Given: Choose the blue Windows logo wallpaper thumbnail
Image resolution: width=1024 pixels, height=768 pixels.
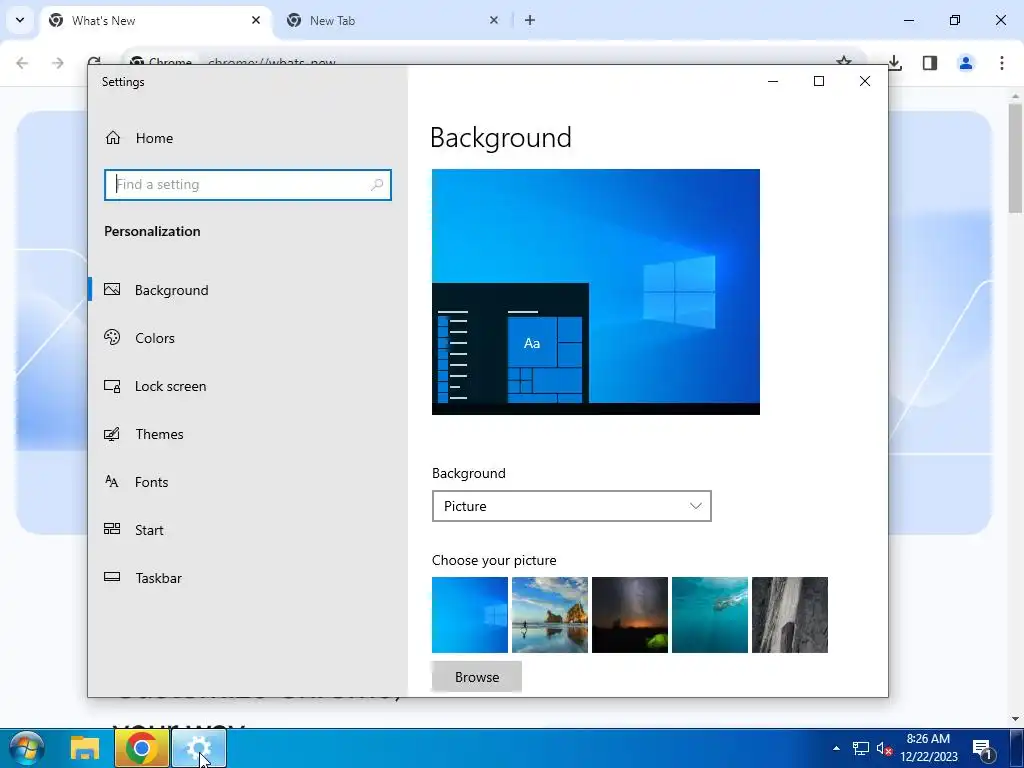Looking at the screenshot, I should pos(470,615).
